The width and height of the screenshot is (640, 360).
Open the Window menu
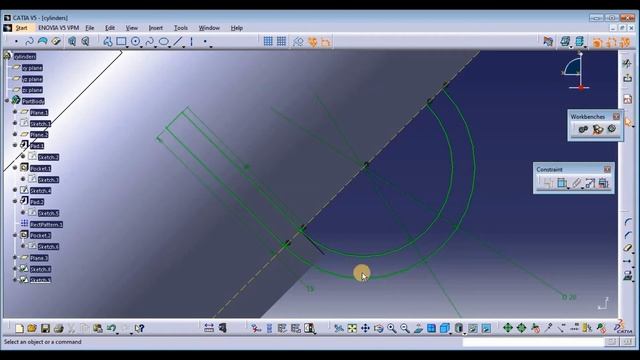click(209, 28)
